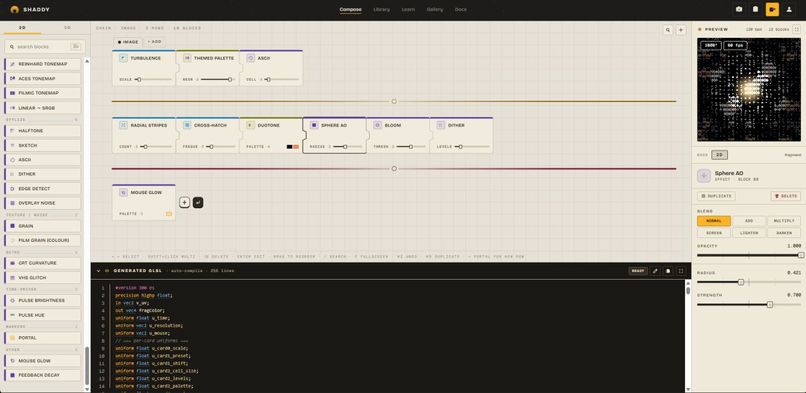Click the Opacity slider in inspector
This screenshot has width=806, height=393.
coord(749,255)
